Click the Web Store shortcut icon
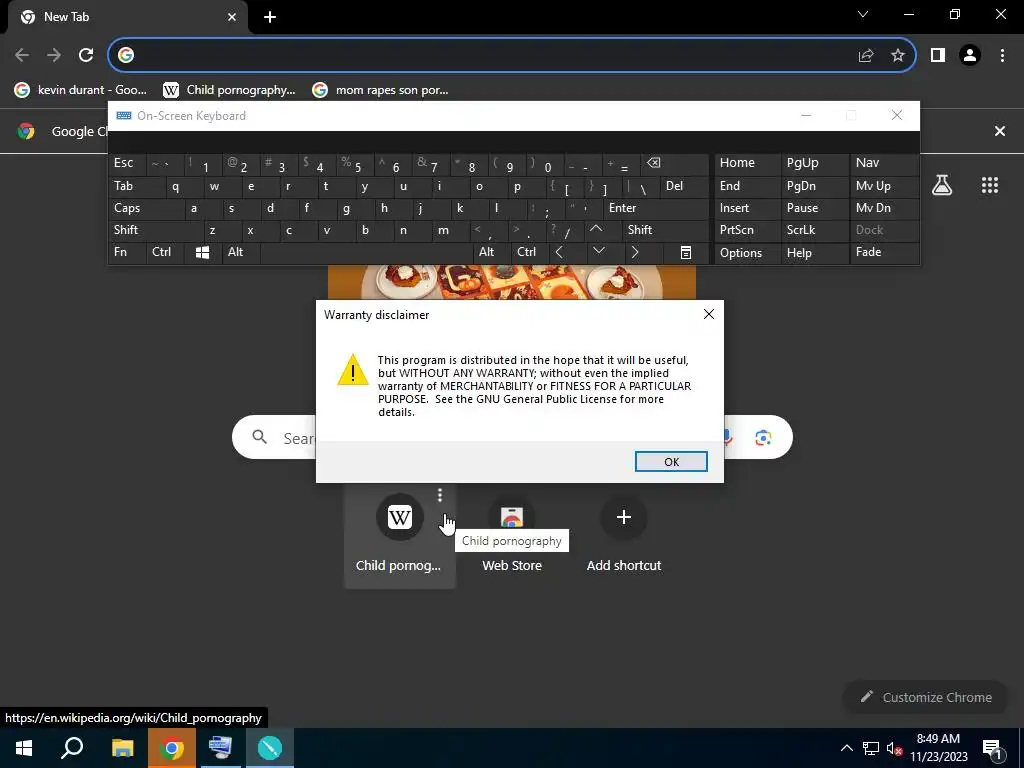 [x=512, y=517]
